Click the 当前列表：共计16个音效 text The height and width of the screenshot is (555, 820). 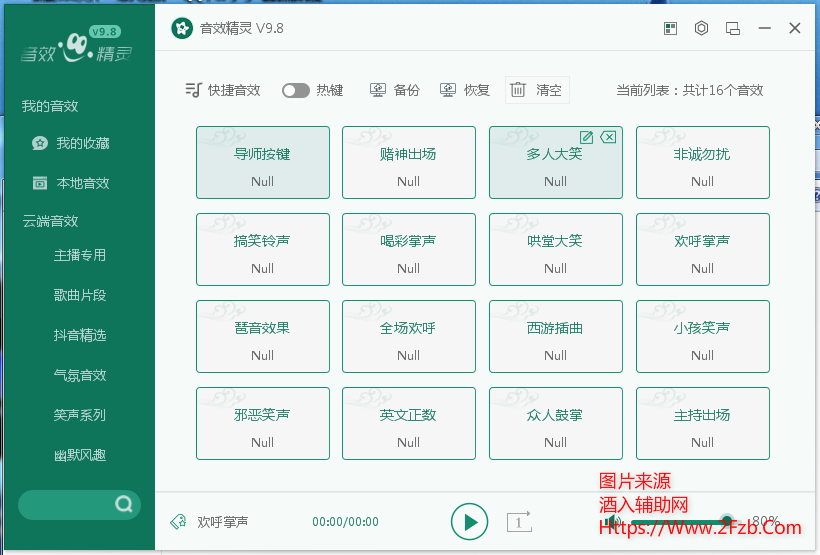click(x=689, y=90)
